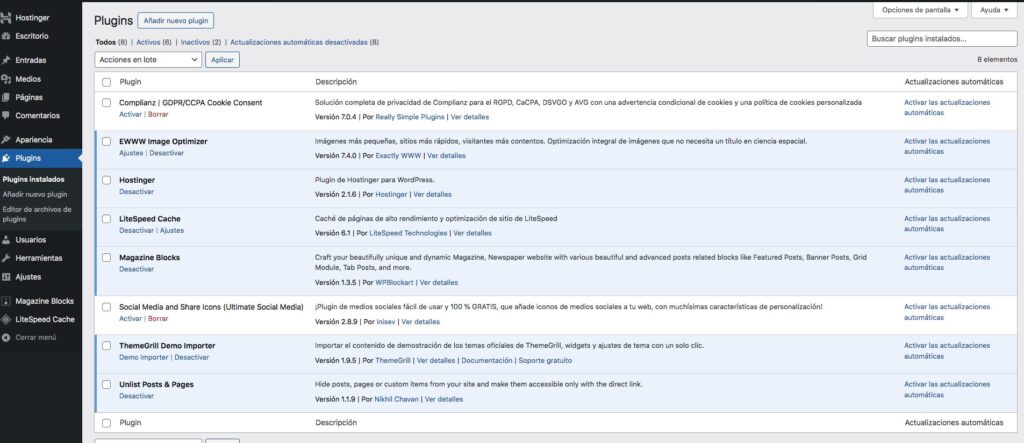Delete Complianz plugin via Borrar link
Viewport: 1024px width, 443px height.
[x=158, y=114]
